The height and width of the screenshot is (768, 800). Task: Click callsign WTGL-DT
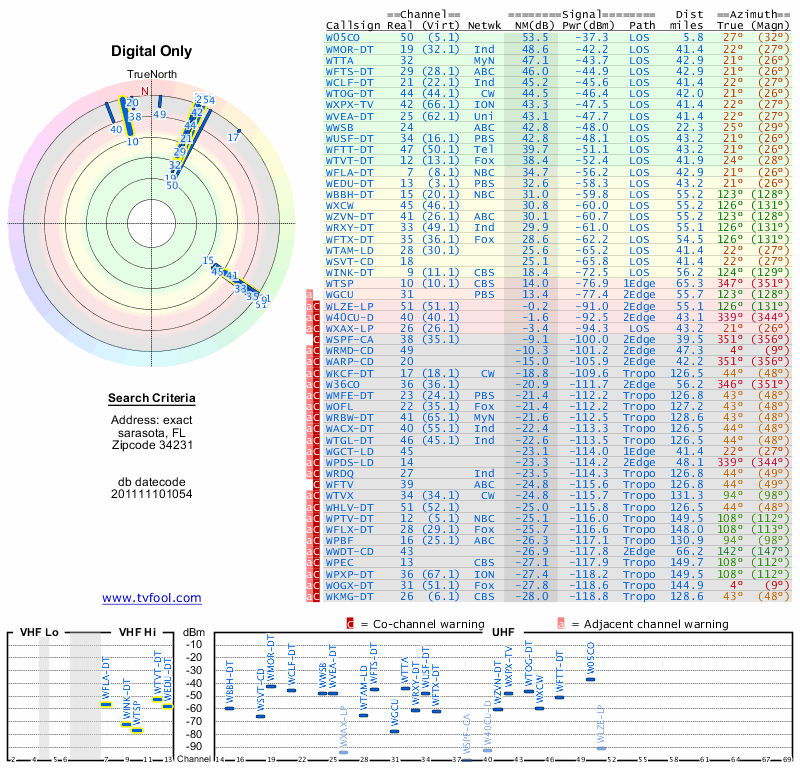click(x=349, y=440)
